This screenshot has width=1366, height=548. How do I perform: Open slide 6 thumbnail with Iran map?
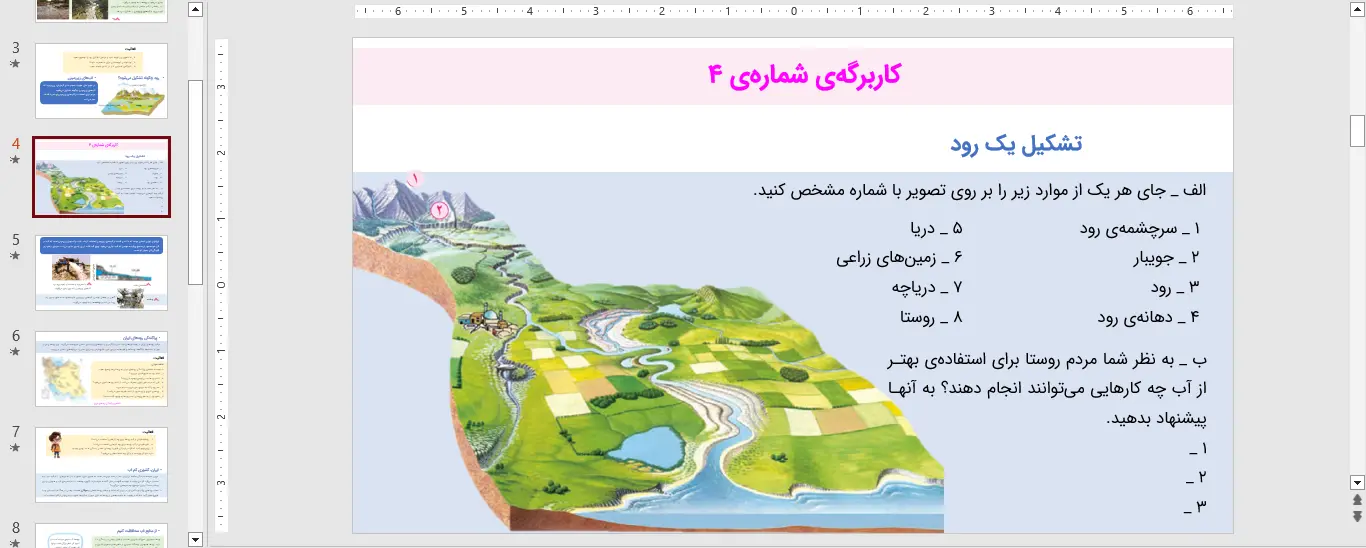tap(102, 369)
